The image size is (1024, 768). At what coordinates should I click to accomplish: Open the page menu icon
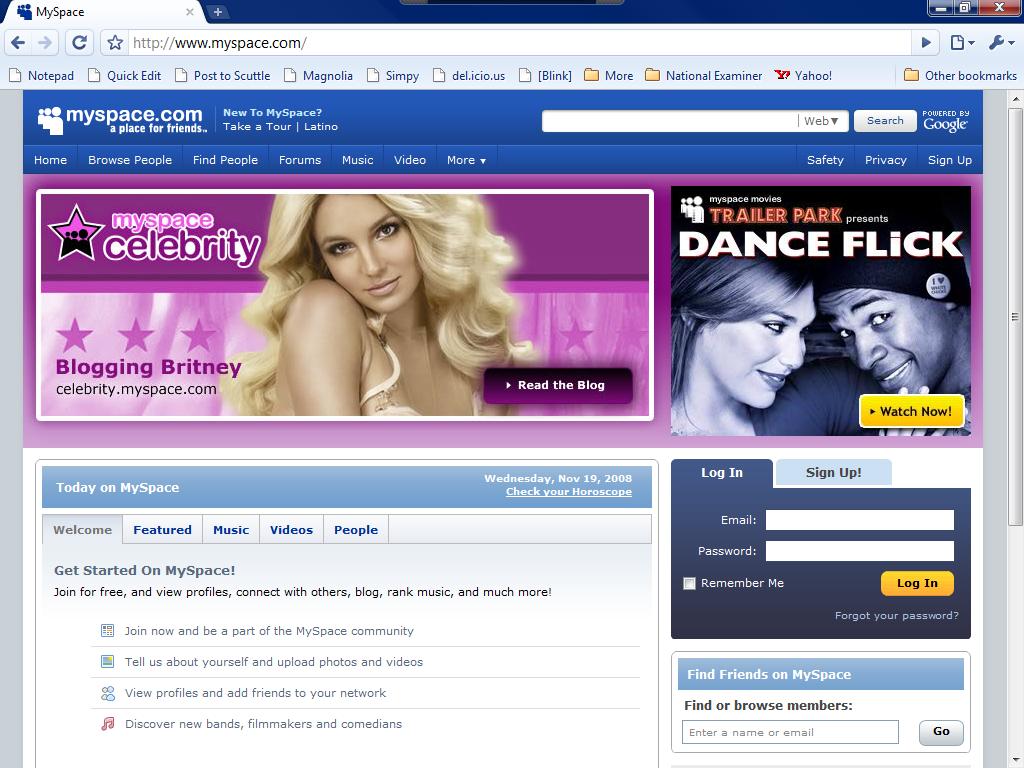(962, 43)
